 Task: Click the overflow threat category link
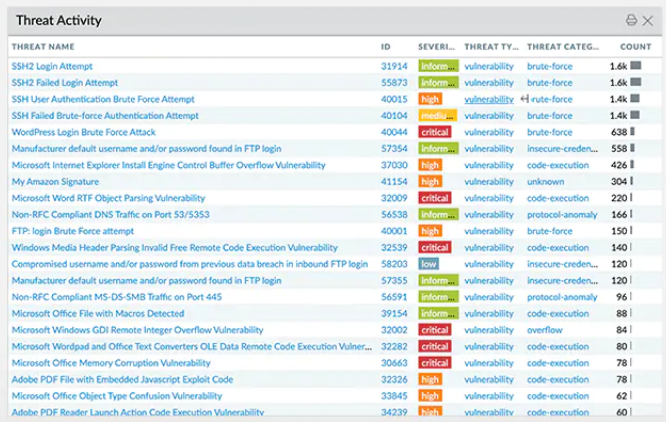pyautogui.click(x=545, y=330)
